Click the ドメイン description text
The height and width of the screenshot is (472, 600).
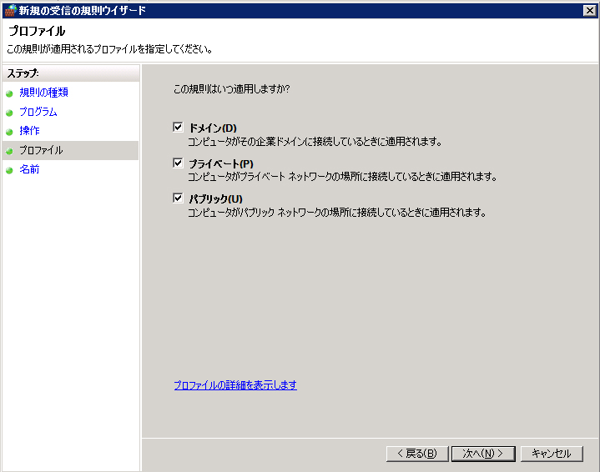point(315,142)
